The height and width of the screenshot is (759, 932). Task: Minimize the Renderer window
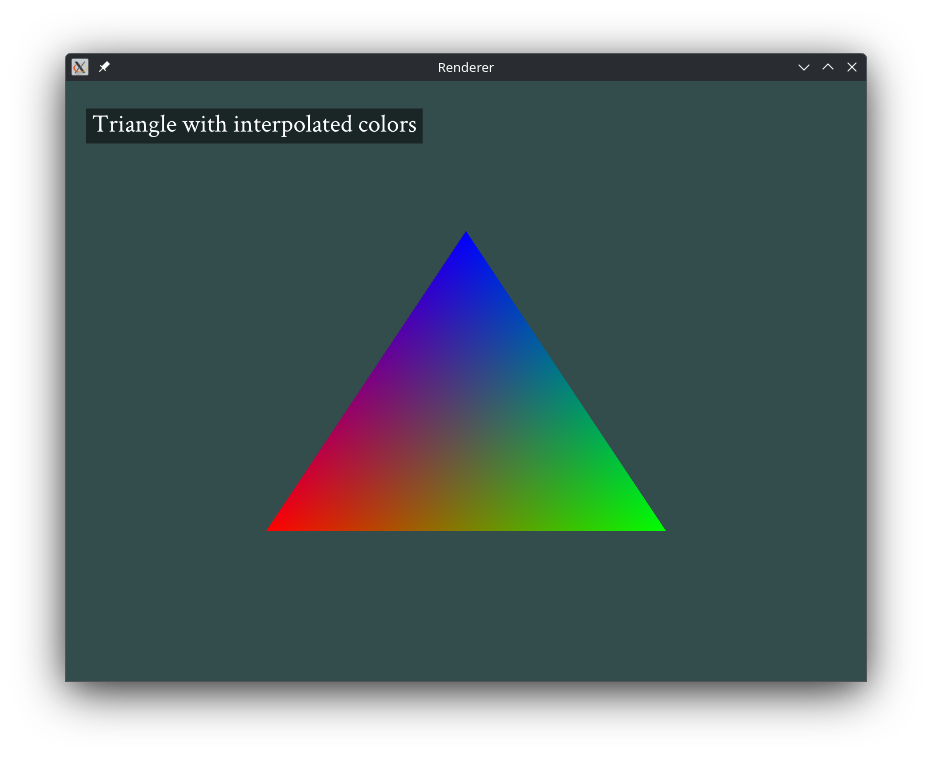[x=804, y=67]
